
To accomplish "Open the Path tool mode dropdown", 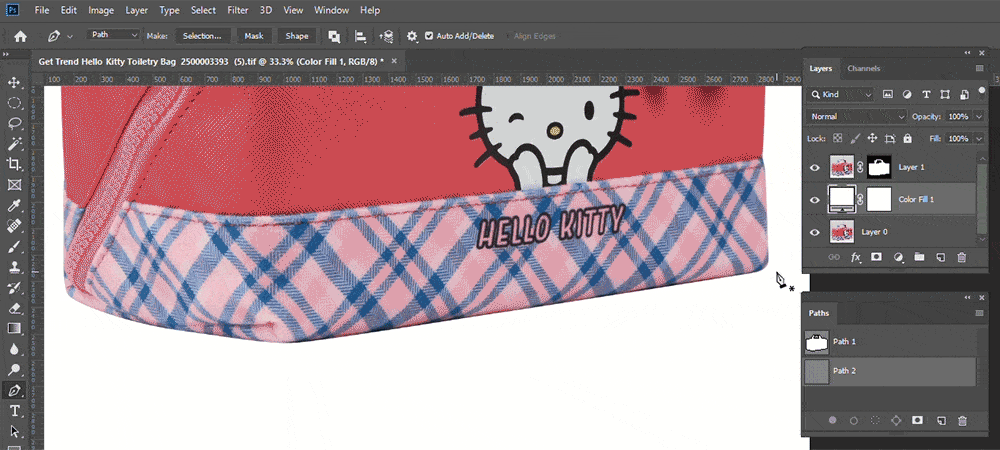I will 114,35.
